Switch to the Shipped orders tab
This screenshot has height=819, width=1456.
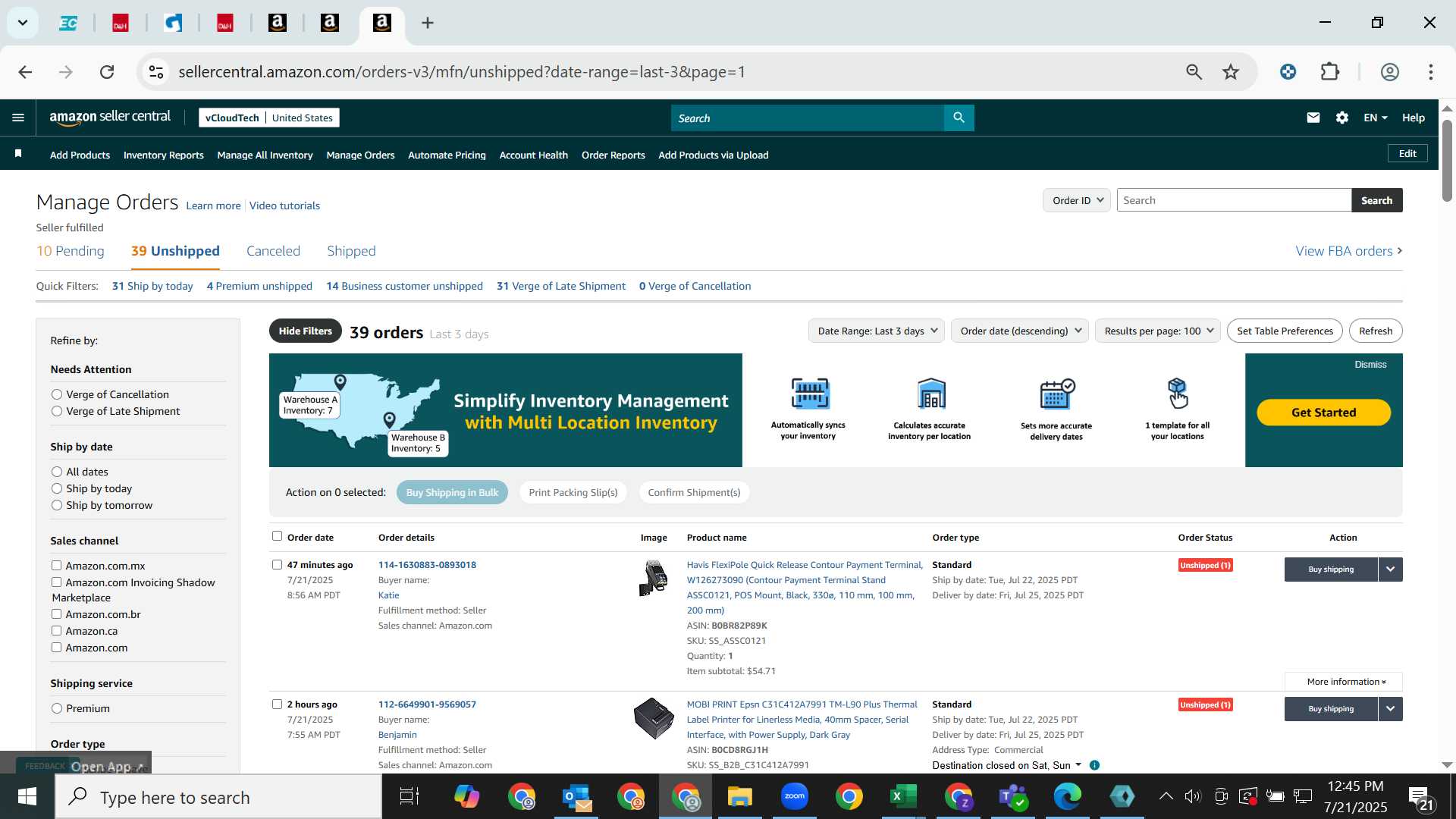coord(351,251)
